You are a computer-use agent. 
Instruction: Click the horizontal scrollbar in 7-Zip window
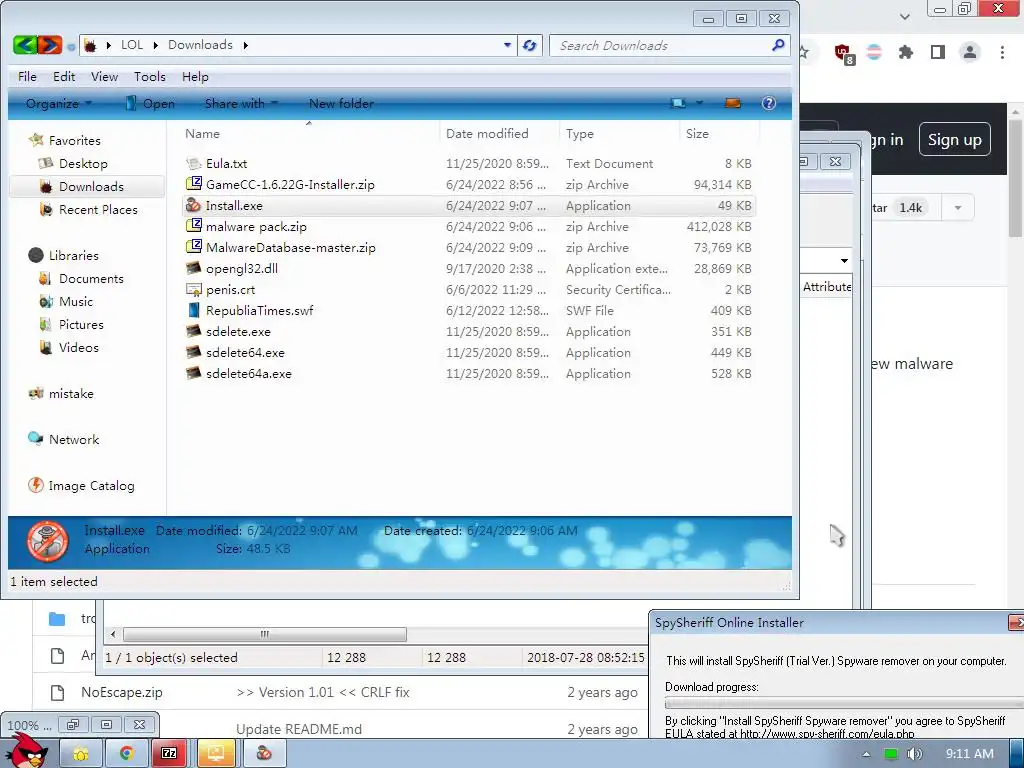pyautogui.click(x=264, y=634)
